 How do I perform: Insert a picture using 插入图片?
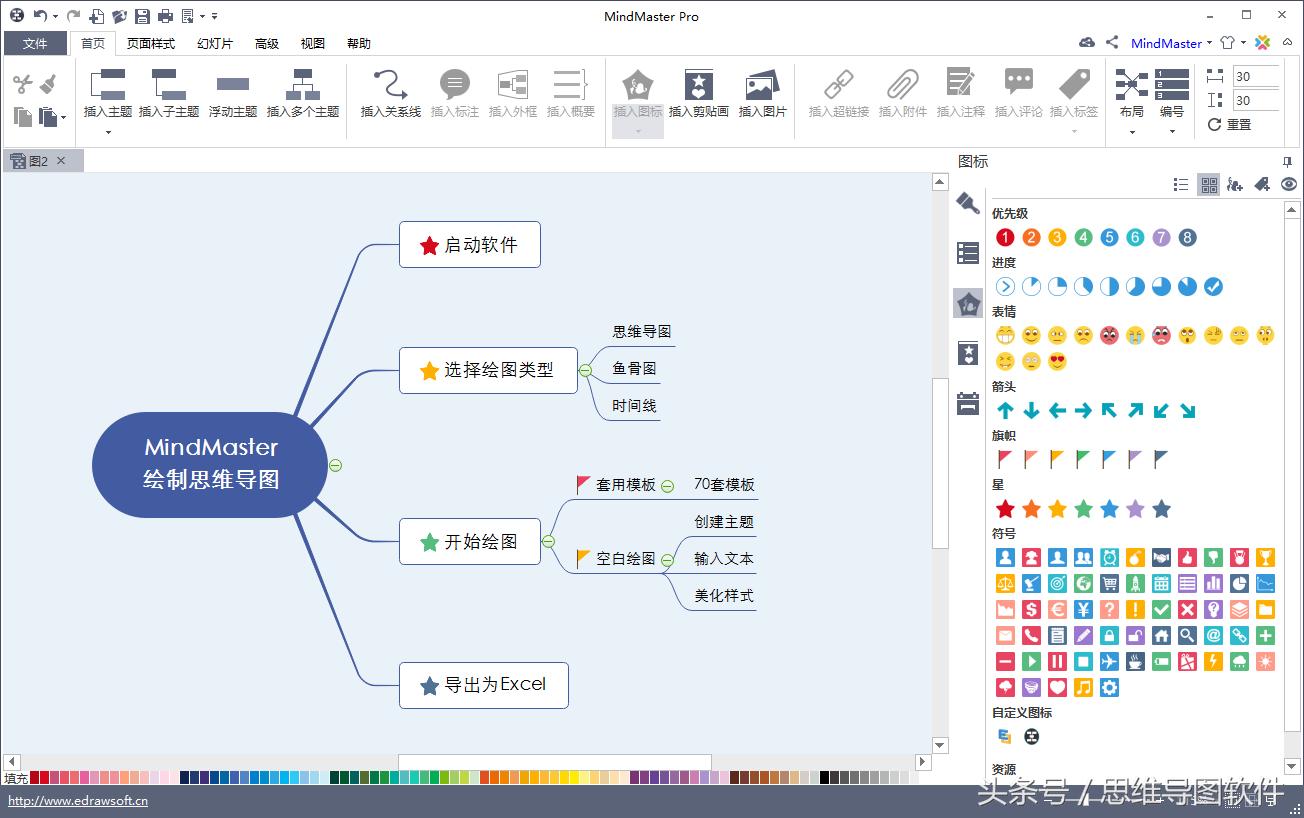[x=762, y=95]
